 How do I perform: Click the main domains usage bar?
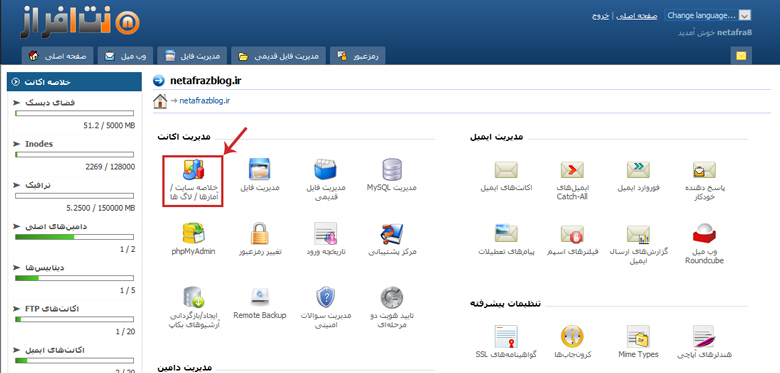[x=75, y=237]
